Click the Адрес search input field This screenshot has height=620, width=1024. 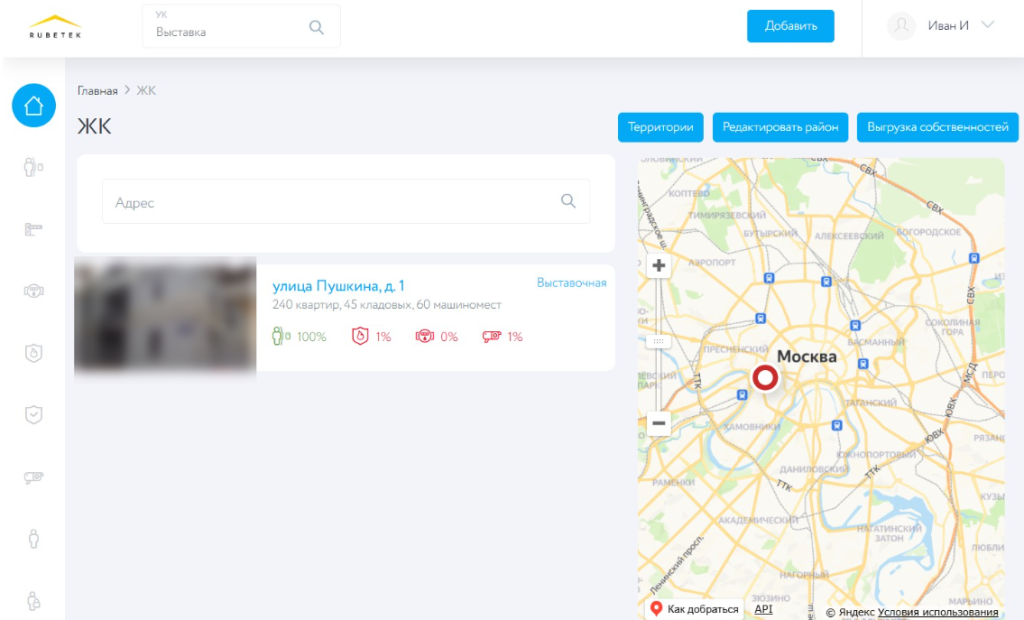330,202
